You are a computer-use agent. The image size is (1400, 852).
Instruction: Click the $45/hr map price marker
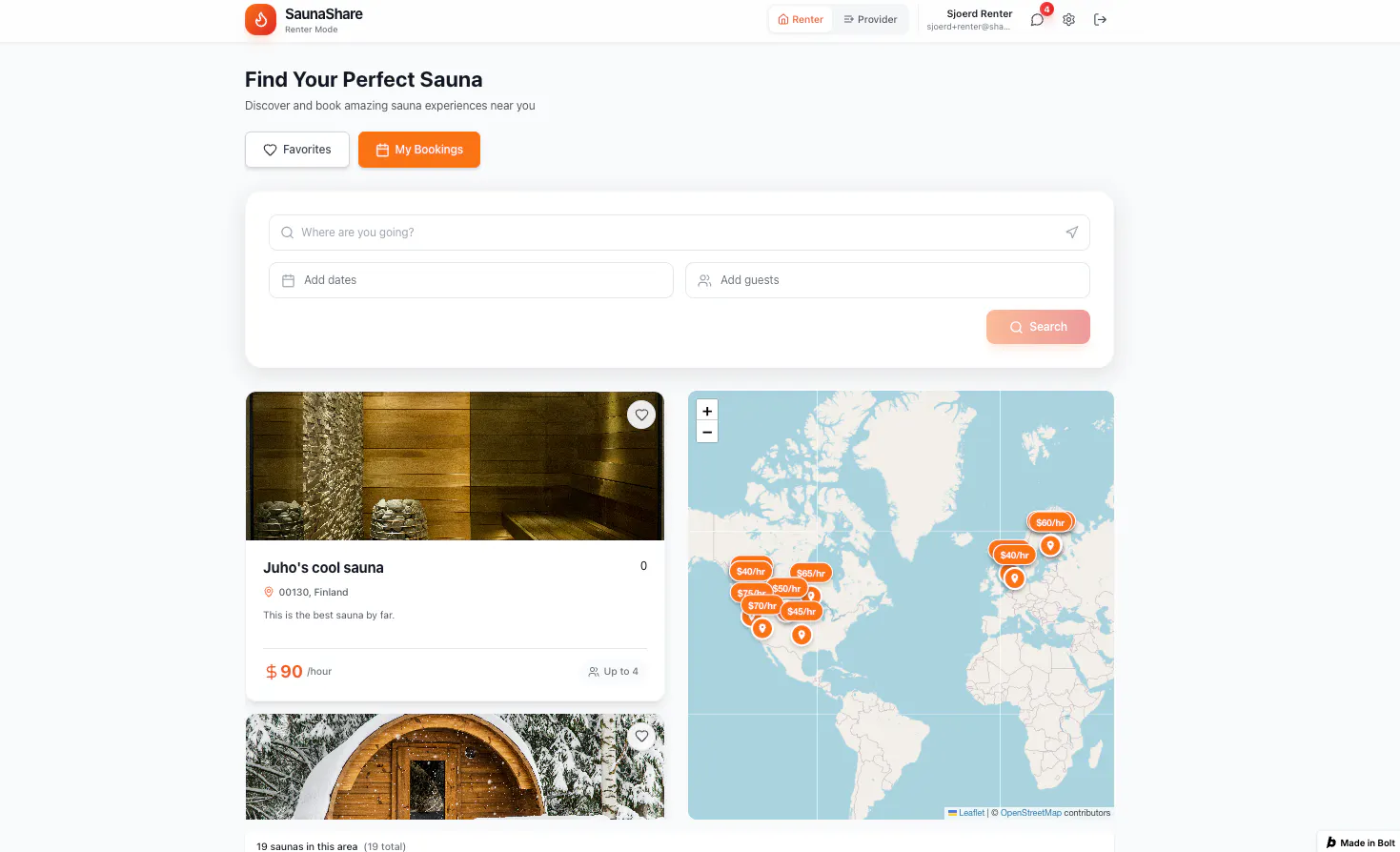click(x=801, y=611)
